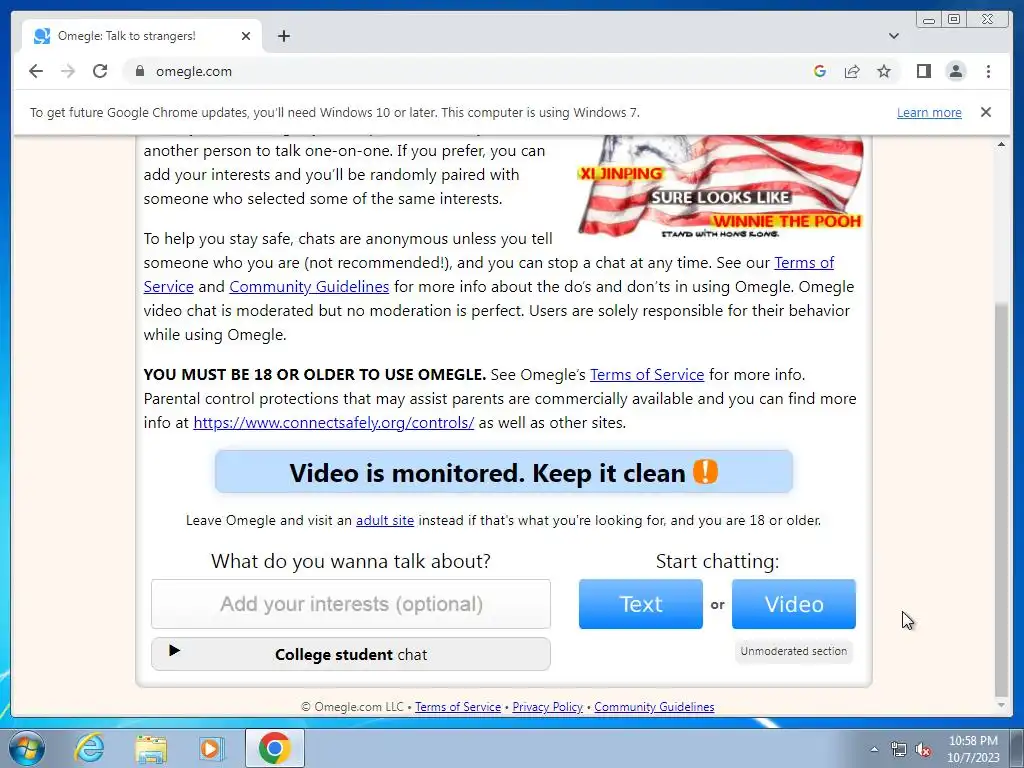Open footer Terms of Service link
The image size is (1024, 768).
[x=458, y=707]
